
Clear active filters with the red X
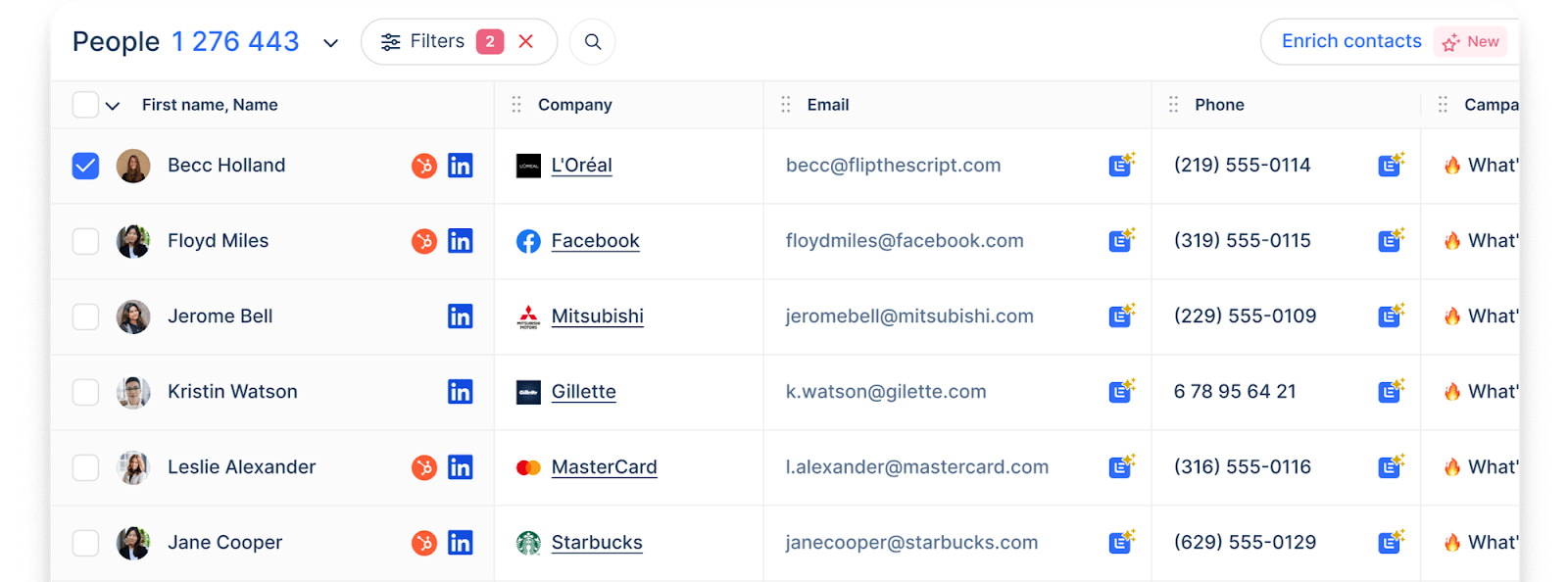[526, 41]
